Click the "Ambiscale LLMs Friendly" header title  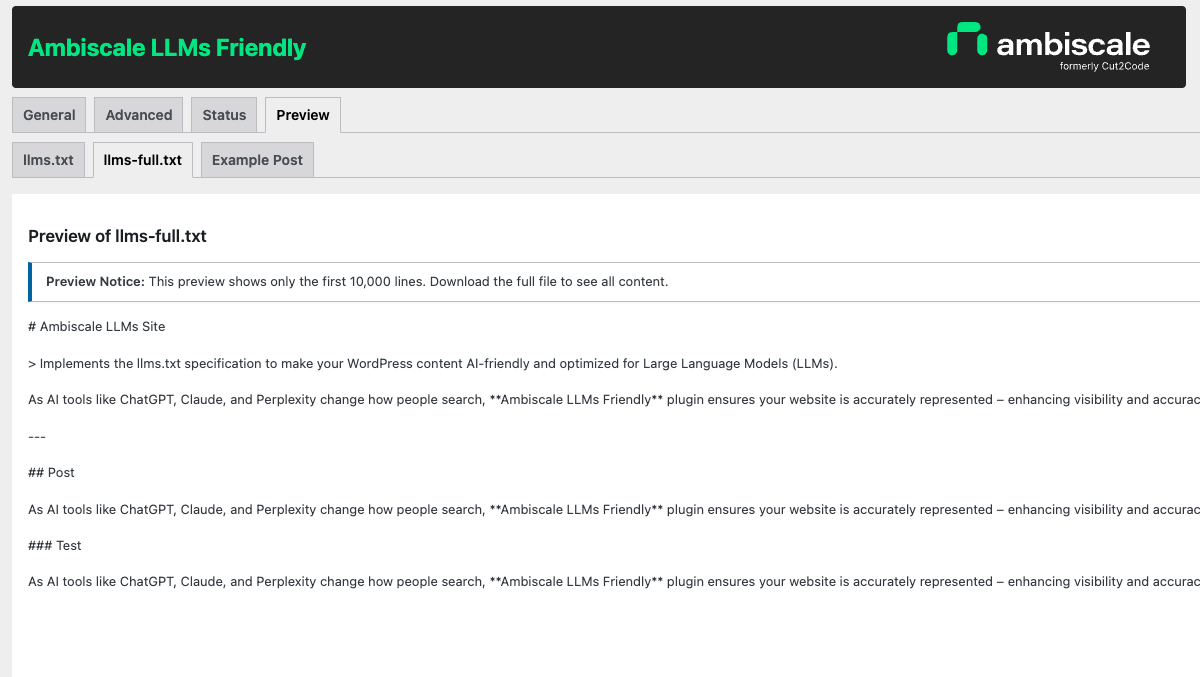point(167,48)
